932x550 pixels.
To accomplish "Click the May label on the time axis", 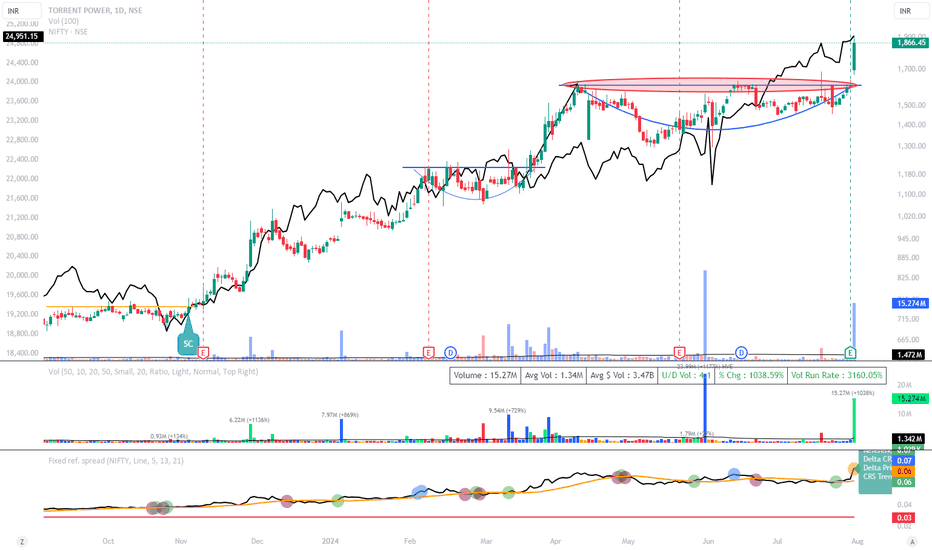I will pyautogui.click(x=628, y=541).
